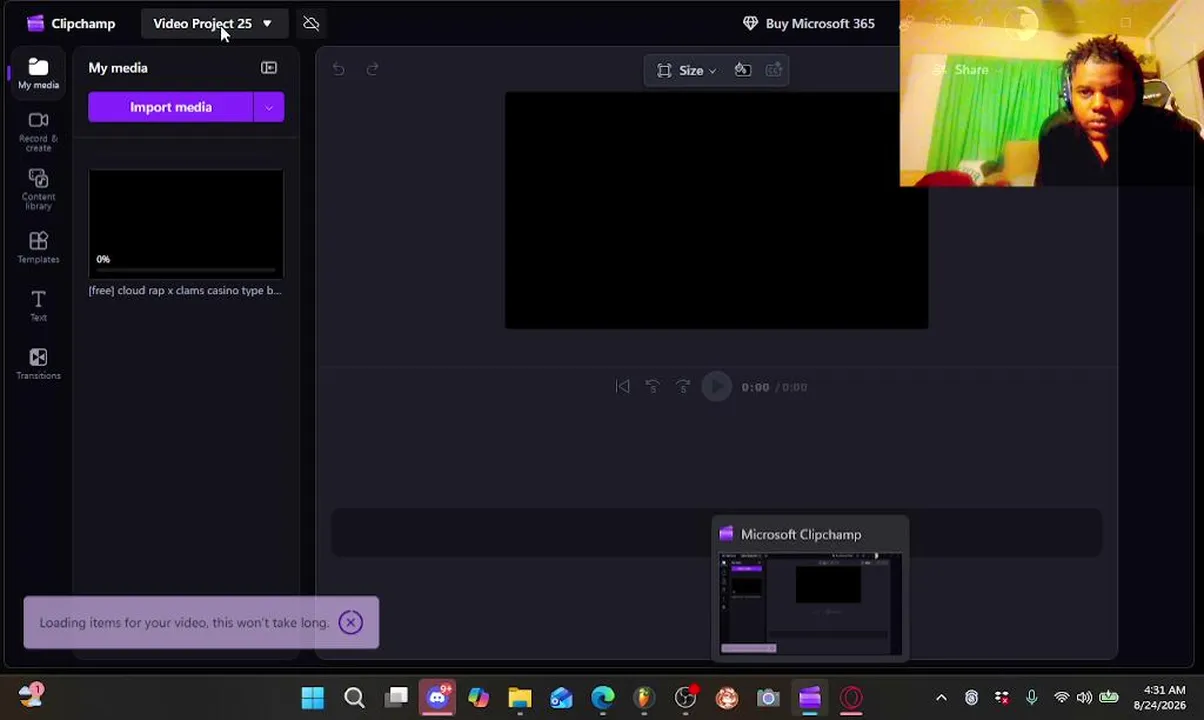The height and width of the screenshot is (720, 1204).
Task: Dismiss the 'Loading items' notification
Action: click(x=350, y=623)
